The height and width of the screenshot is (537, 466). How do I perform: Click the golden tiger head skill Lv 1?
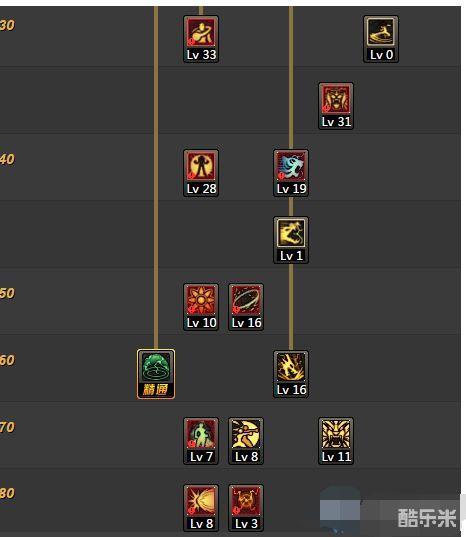pos(291,240)
